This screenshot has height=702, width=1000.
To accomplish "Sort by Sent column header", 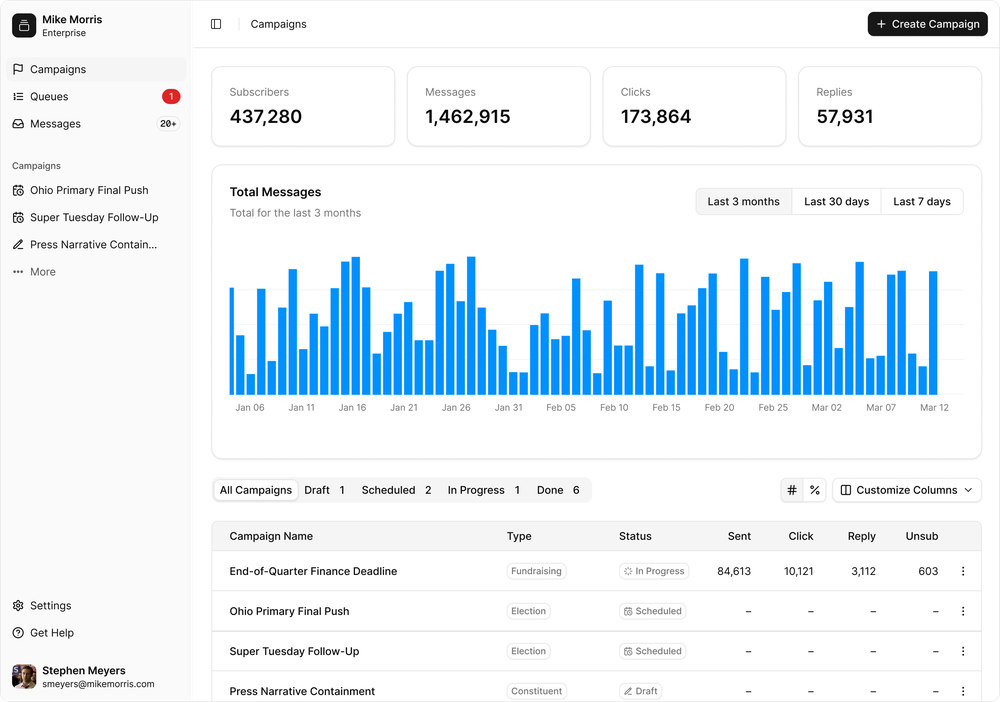I will (x=739, y=536).
